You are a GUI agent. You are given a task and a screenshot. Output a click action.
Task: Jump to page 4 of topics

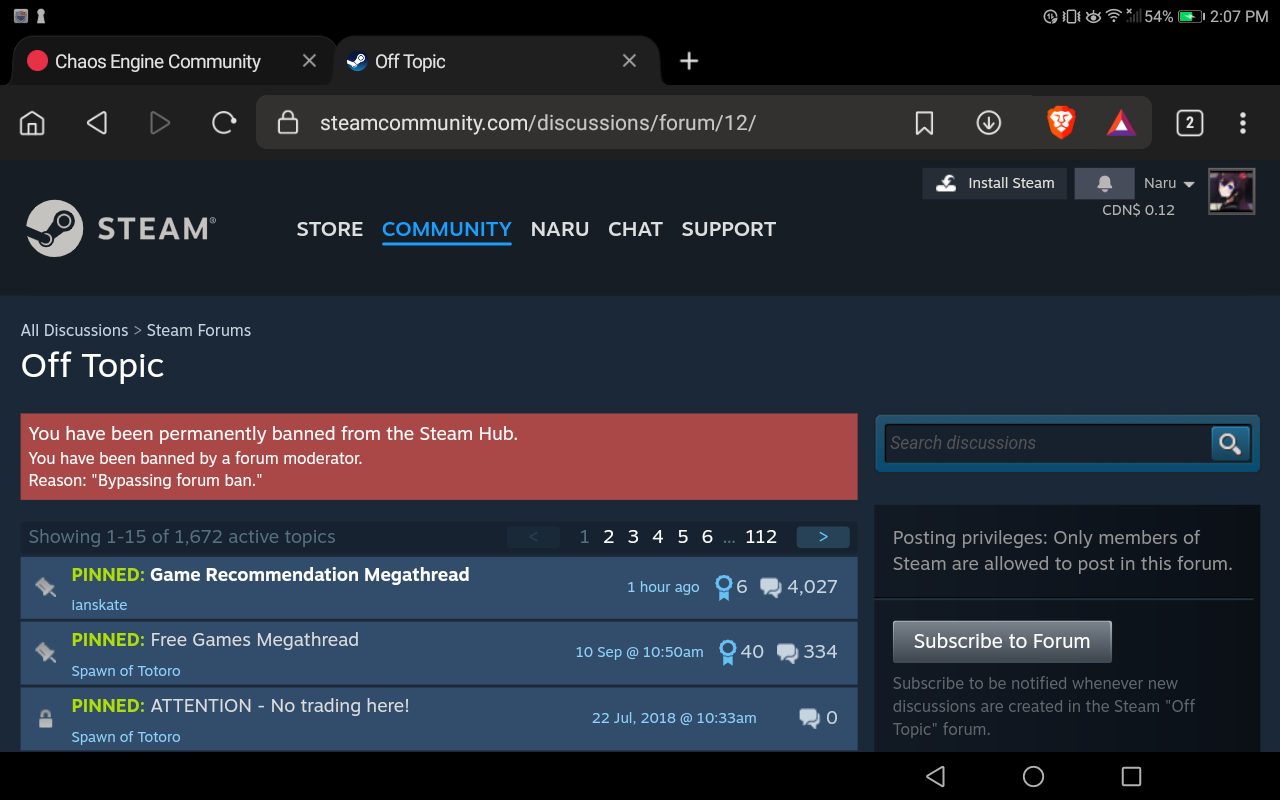pos(658,537)
